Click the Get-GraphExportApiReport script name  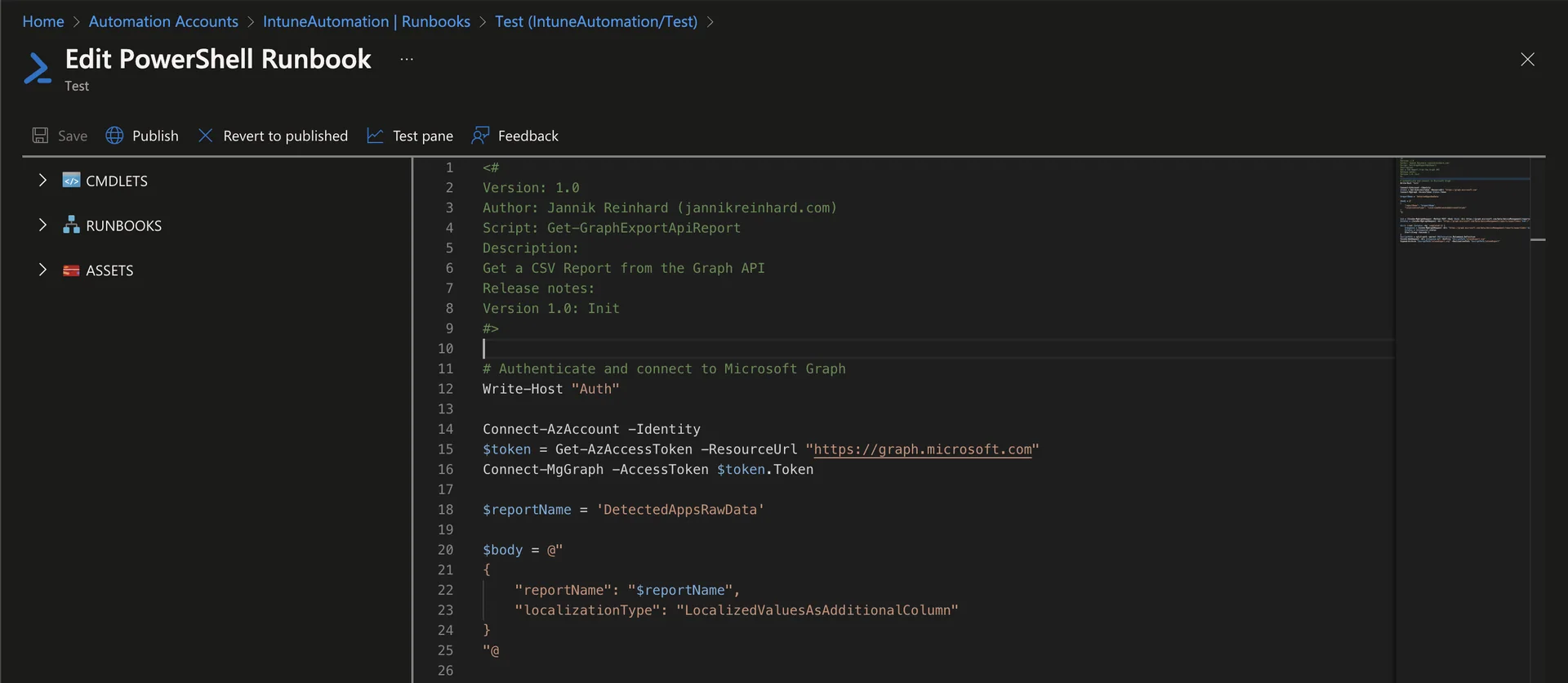pos(644,228)
